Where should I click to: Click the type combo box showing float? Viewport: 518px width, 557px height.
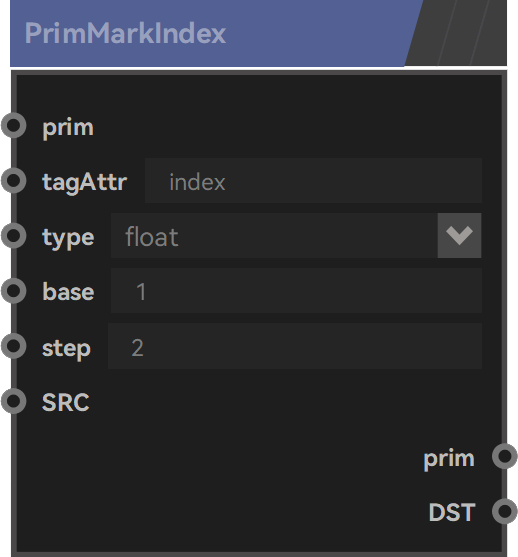[x=296, y=236]
